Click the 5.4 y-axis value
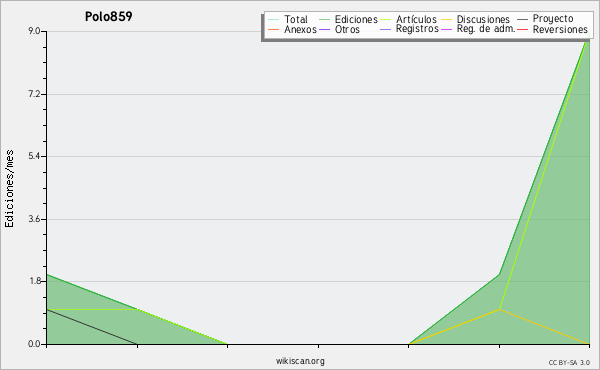The image size is (600, 370). (x=34, y=156)
